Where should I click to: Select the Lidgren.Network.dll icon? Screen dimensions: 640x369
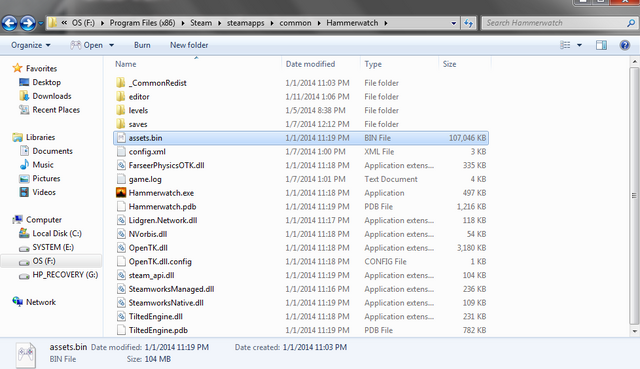[x=121, y=220]
